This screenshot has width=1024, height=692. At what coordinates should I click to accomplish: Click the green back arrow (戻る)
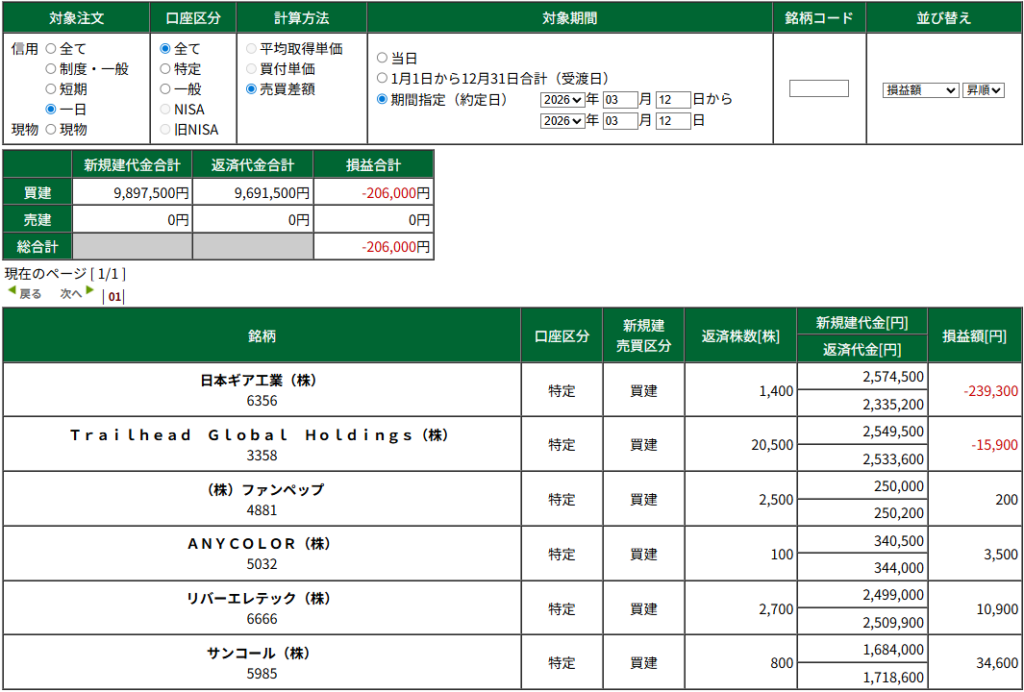pyautogui.click(x=12, y=291)
